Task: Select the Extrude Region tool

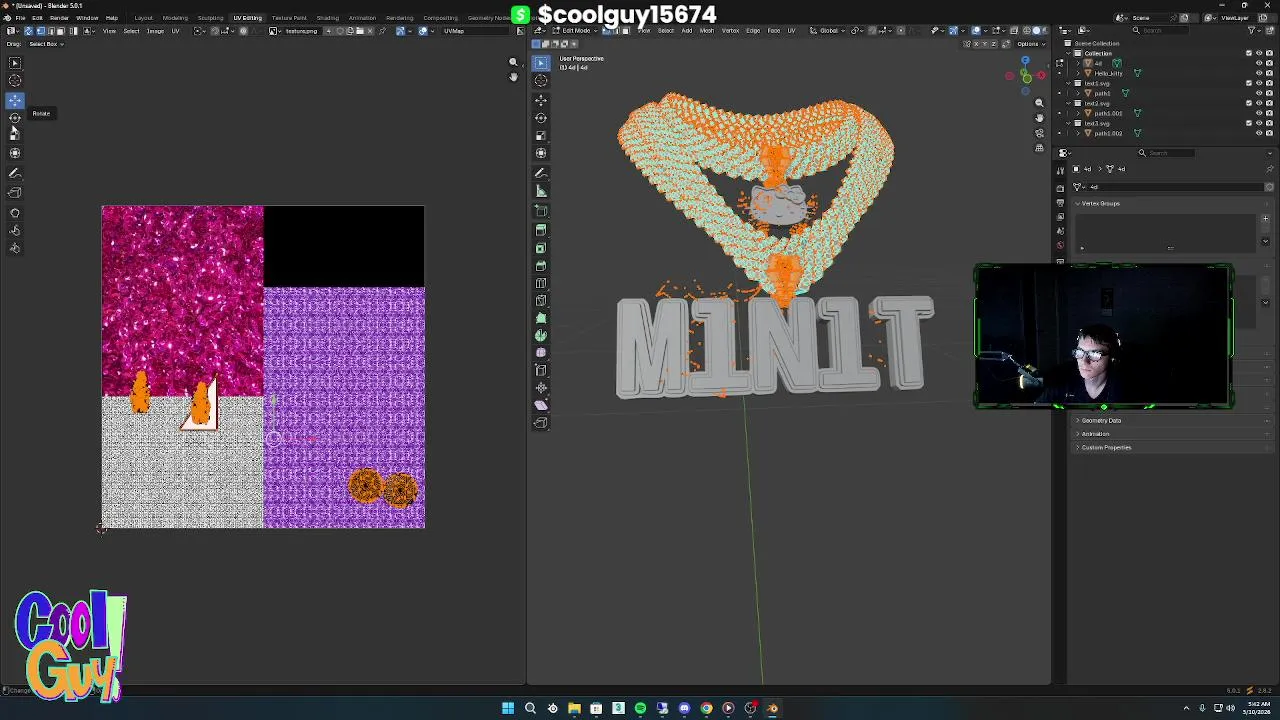Action: 541,230
